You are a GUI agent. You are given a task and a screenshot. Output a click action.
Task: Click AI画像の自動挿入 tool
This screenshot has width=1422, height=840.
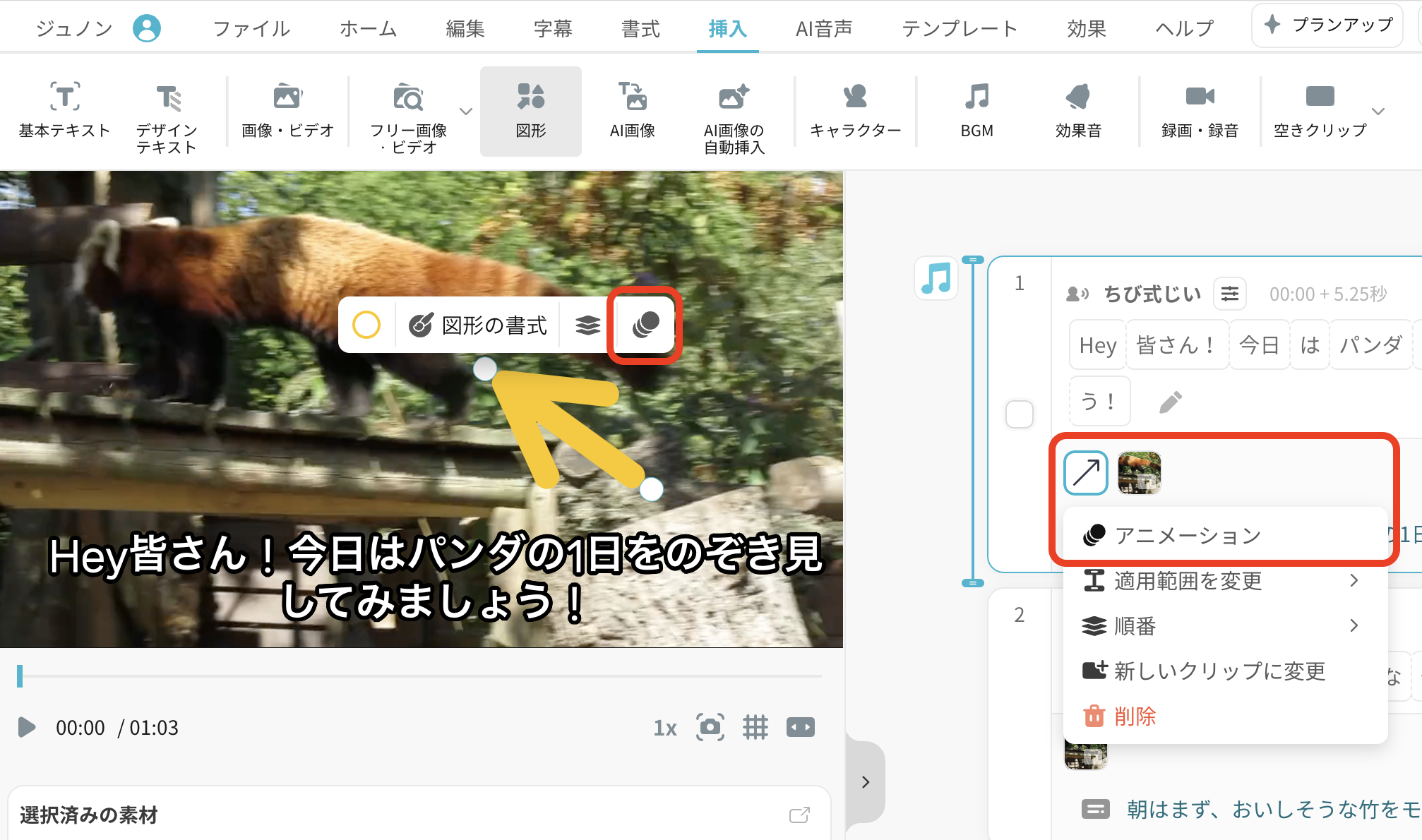(734, 117)
